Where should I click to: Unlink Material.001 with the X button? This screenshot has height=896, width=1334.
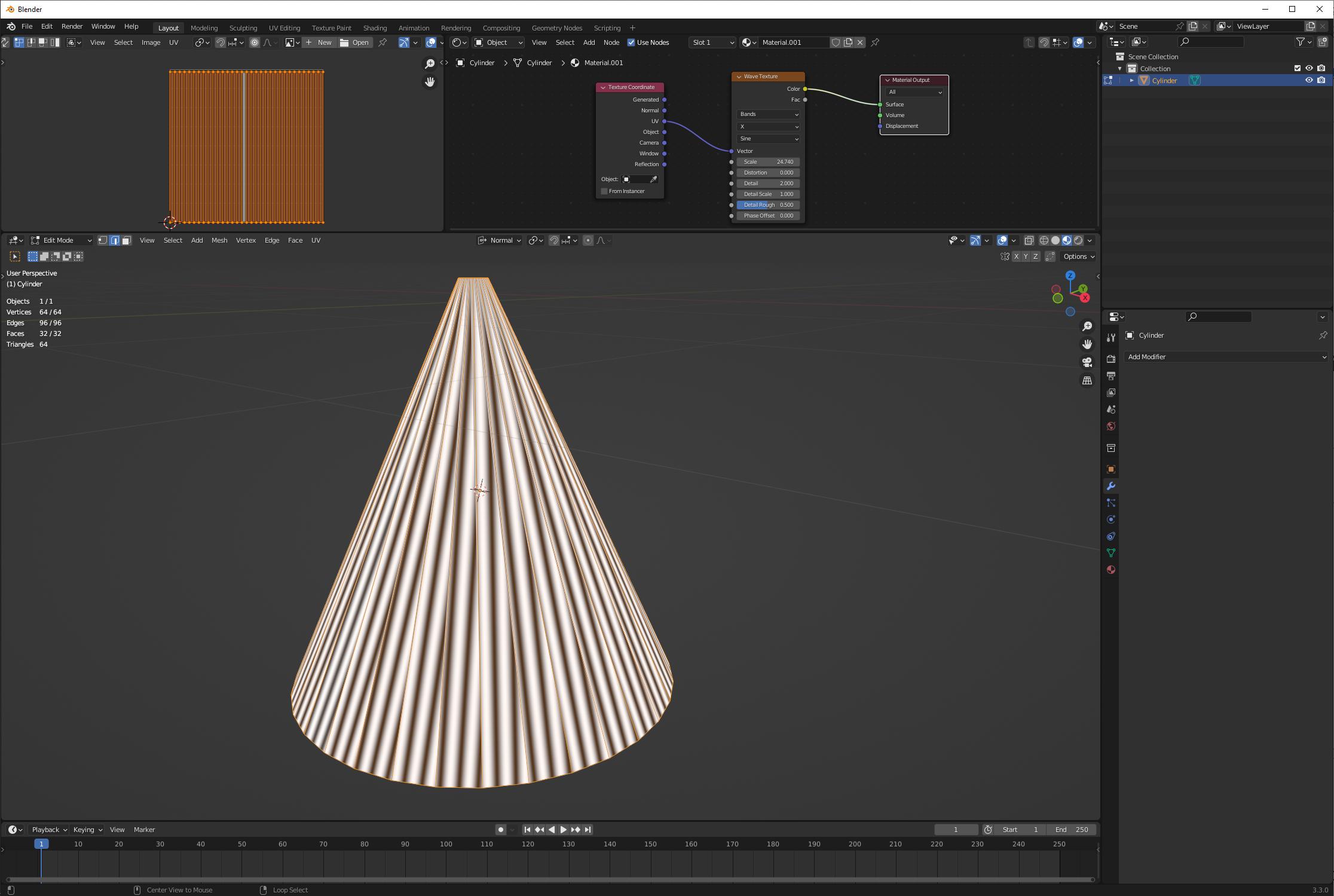(860, 42)
